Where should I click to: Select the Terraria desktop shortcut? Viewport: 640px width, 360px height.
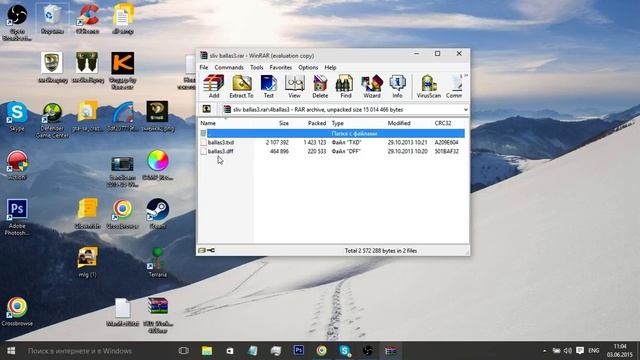158,262
